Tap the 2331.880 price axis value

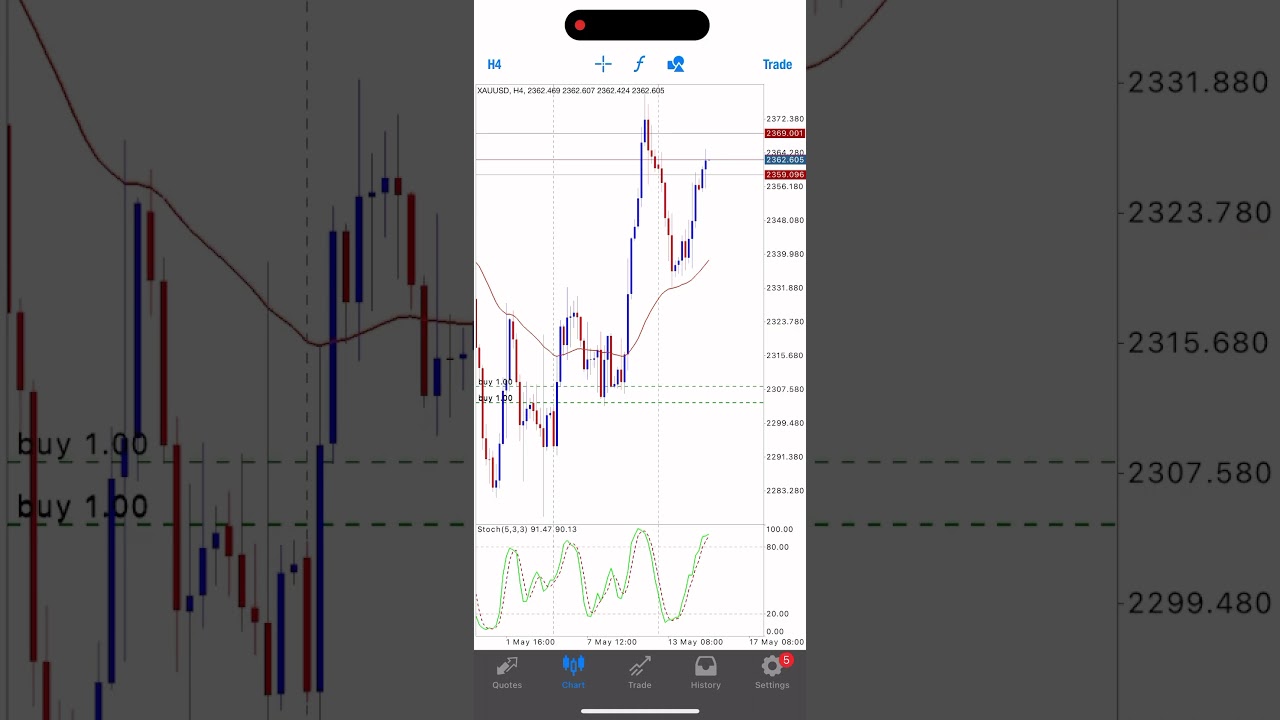785,288
